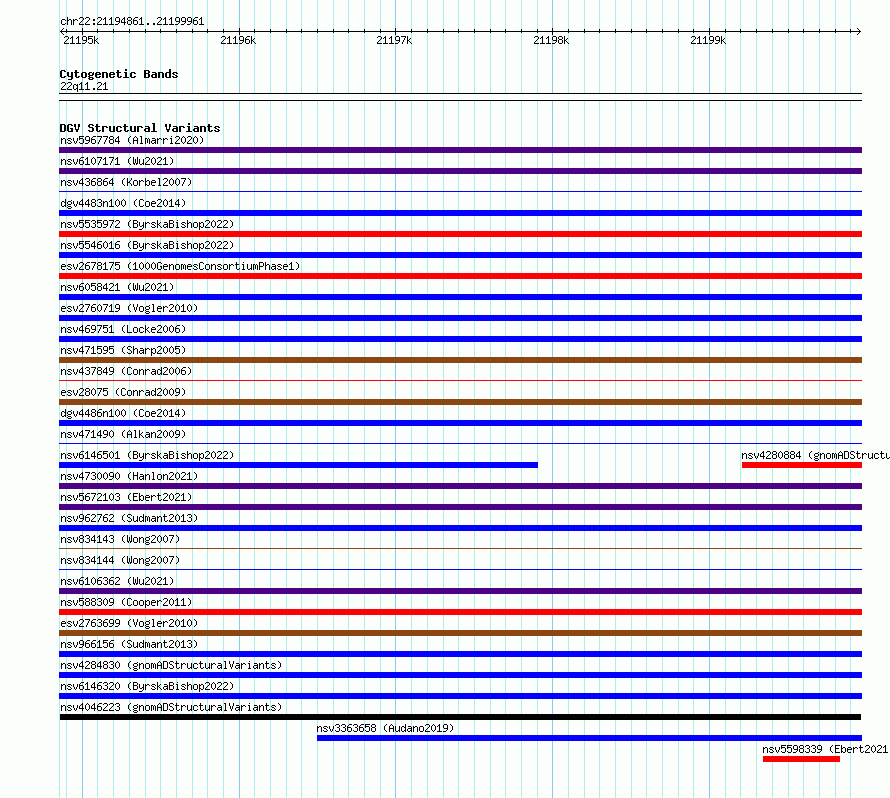Select nsv588309 (Cooper2011) label
The width and height of the screenshot is (890, 798).
coord(126,602)
